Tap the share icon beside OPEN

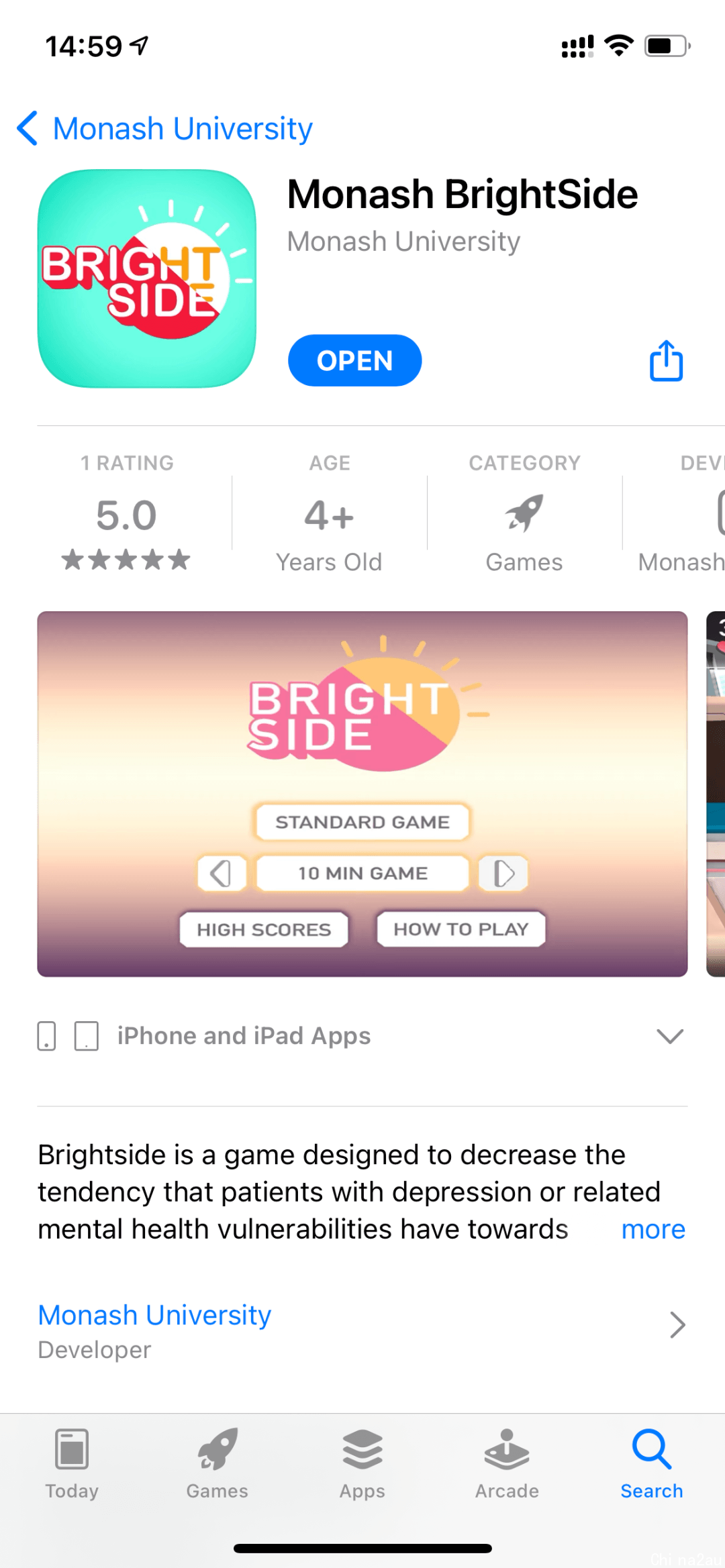point(666,361)
